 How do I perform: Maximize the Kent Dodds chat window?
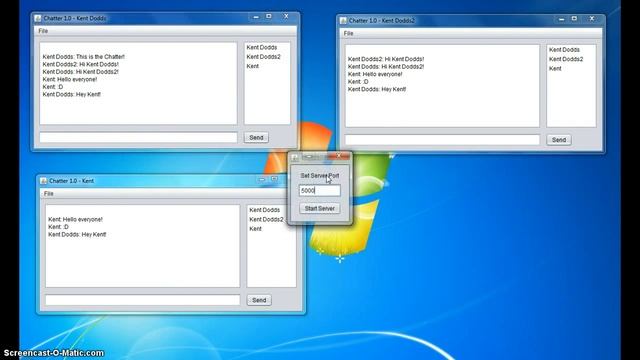(269, 16)
